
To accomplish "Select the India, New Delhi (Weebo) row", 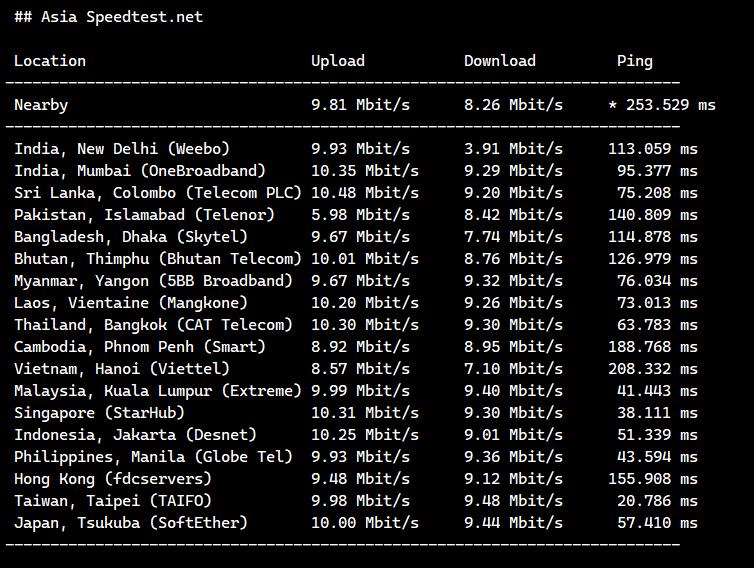I will 122,149.
